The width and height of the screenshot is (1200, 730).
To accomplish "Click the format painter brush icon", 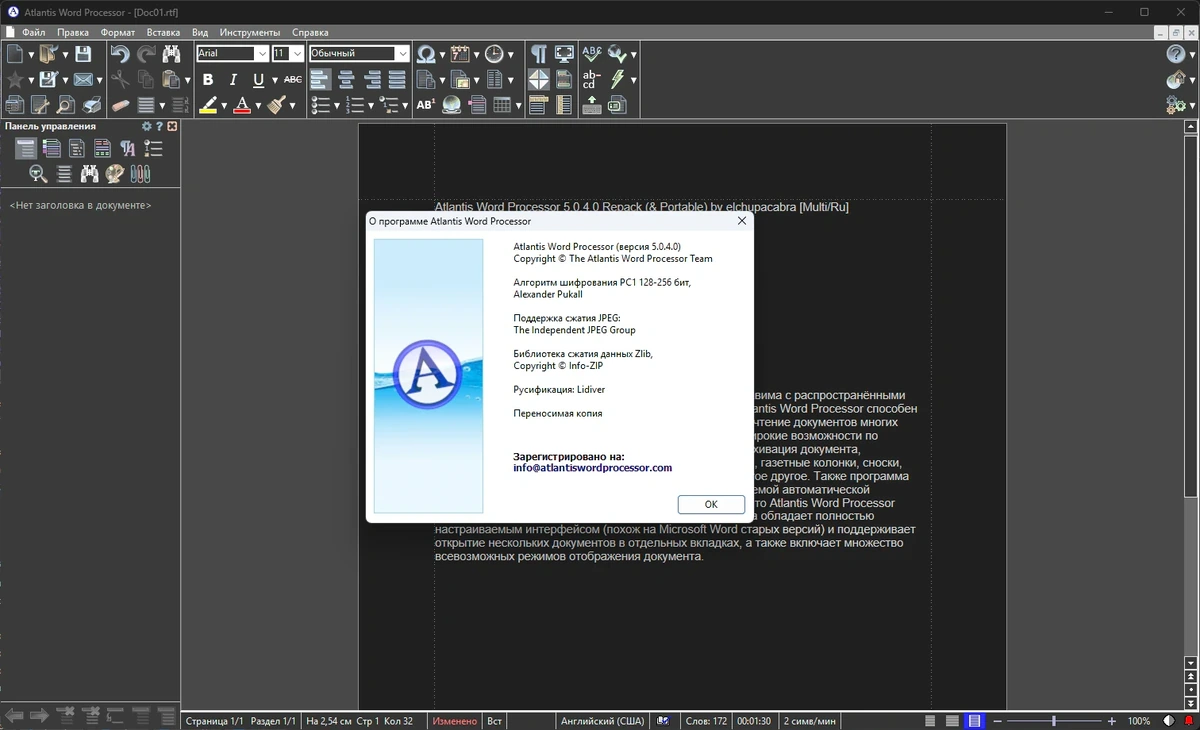I will pos(277,104).
